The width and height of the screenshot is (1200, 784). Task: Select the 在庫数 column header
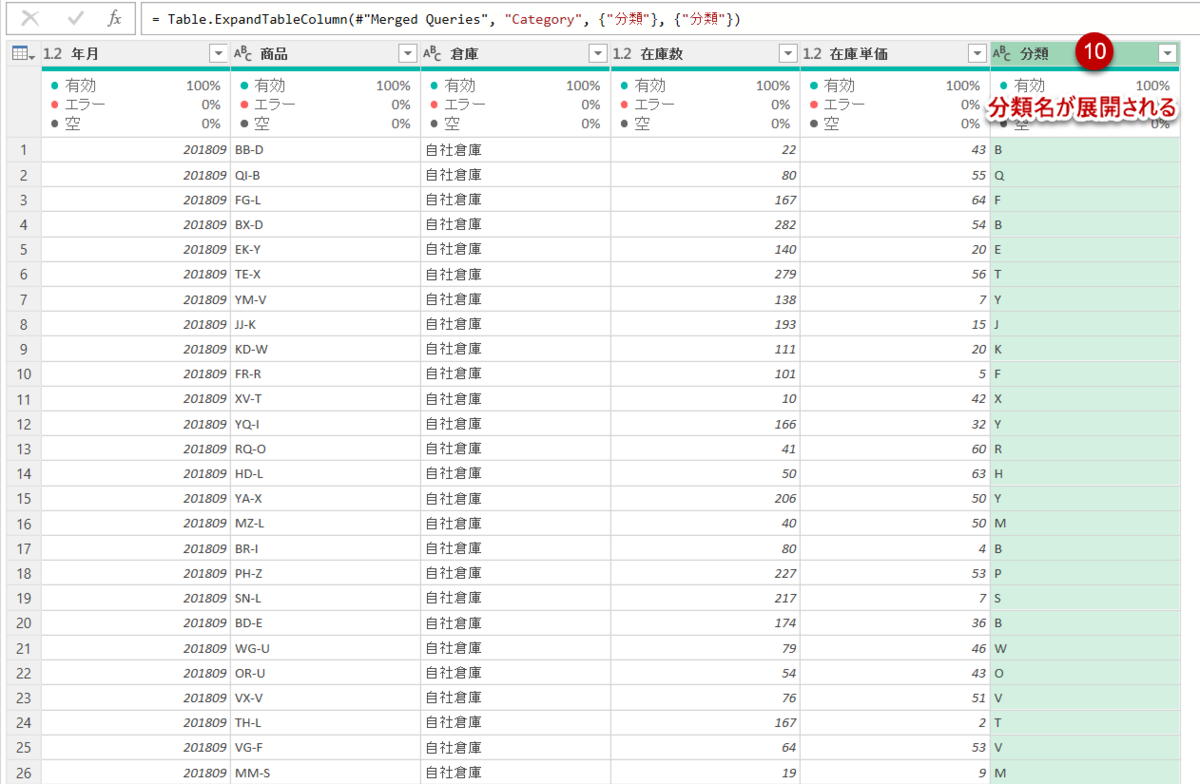click(x=670, y=52)
